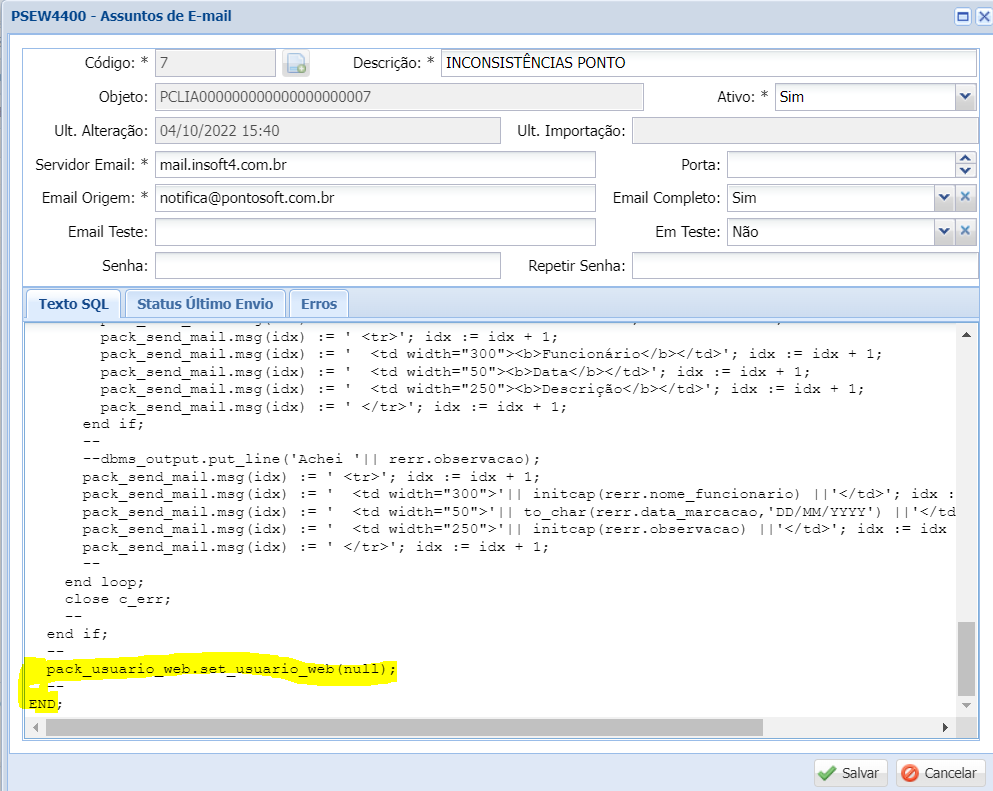Switch to the Texto SQL tab

point(73,304)
